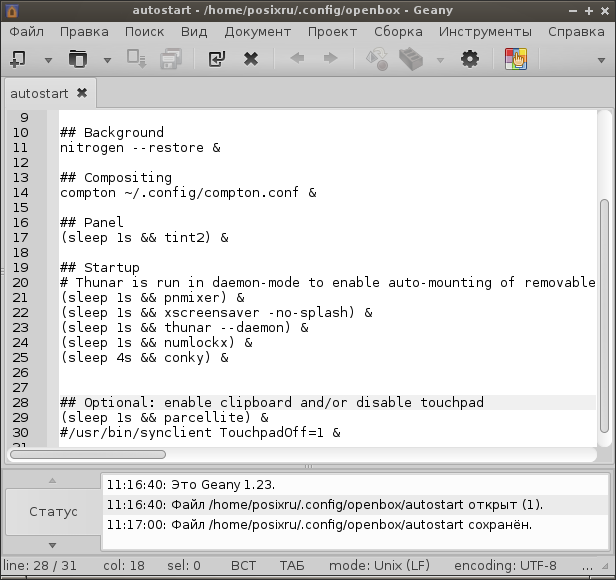
Task: Open the Инструменты menu
Action: click(x=485, y=32)
